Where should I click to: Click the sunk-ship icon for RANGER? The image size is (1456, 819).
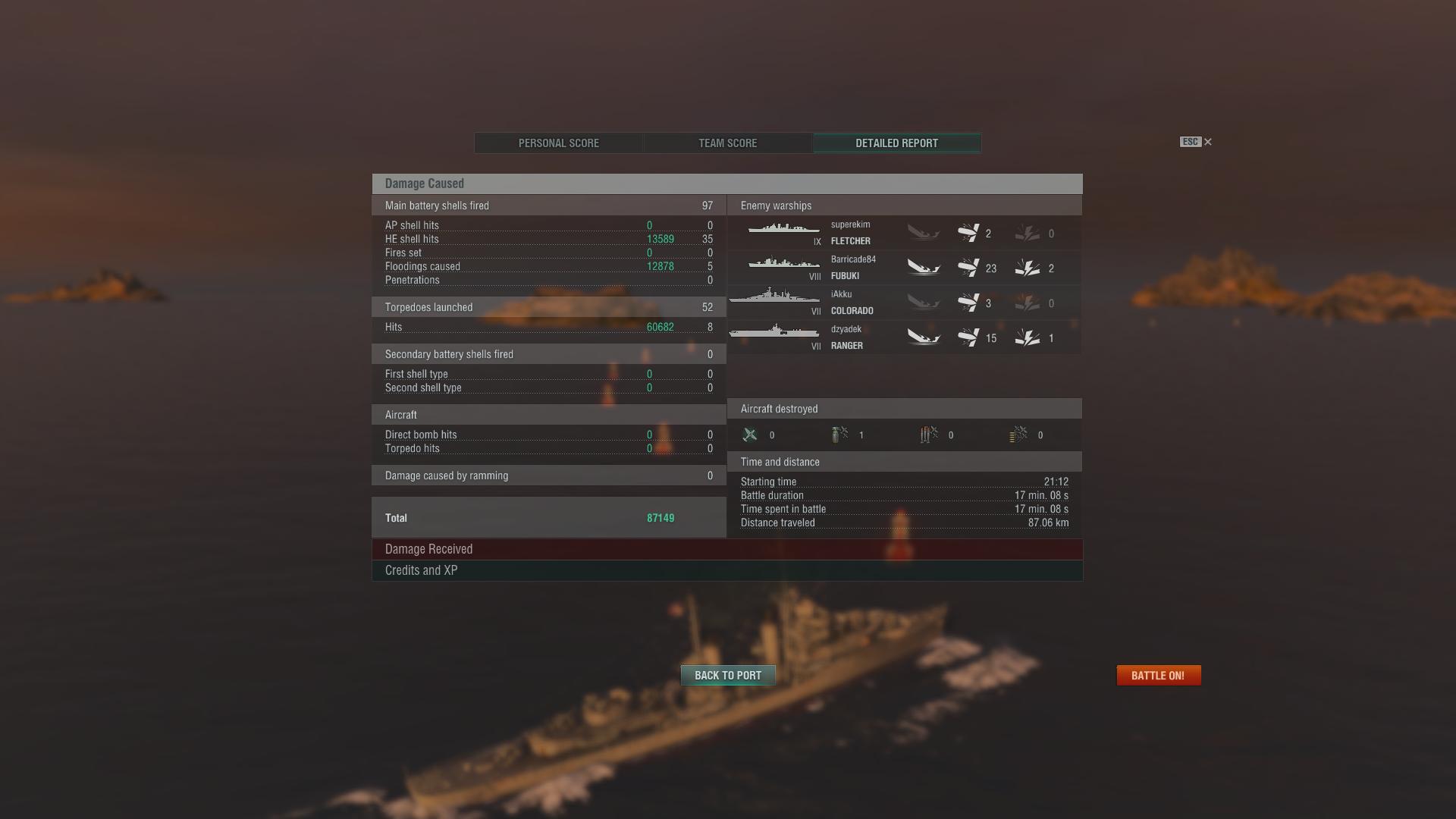(x=923, y=337)
